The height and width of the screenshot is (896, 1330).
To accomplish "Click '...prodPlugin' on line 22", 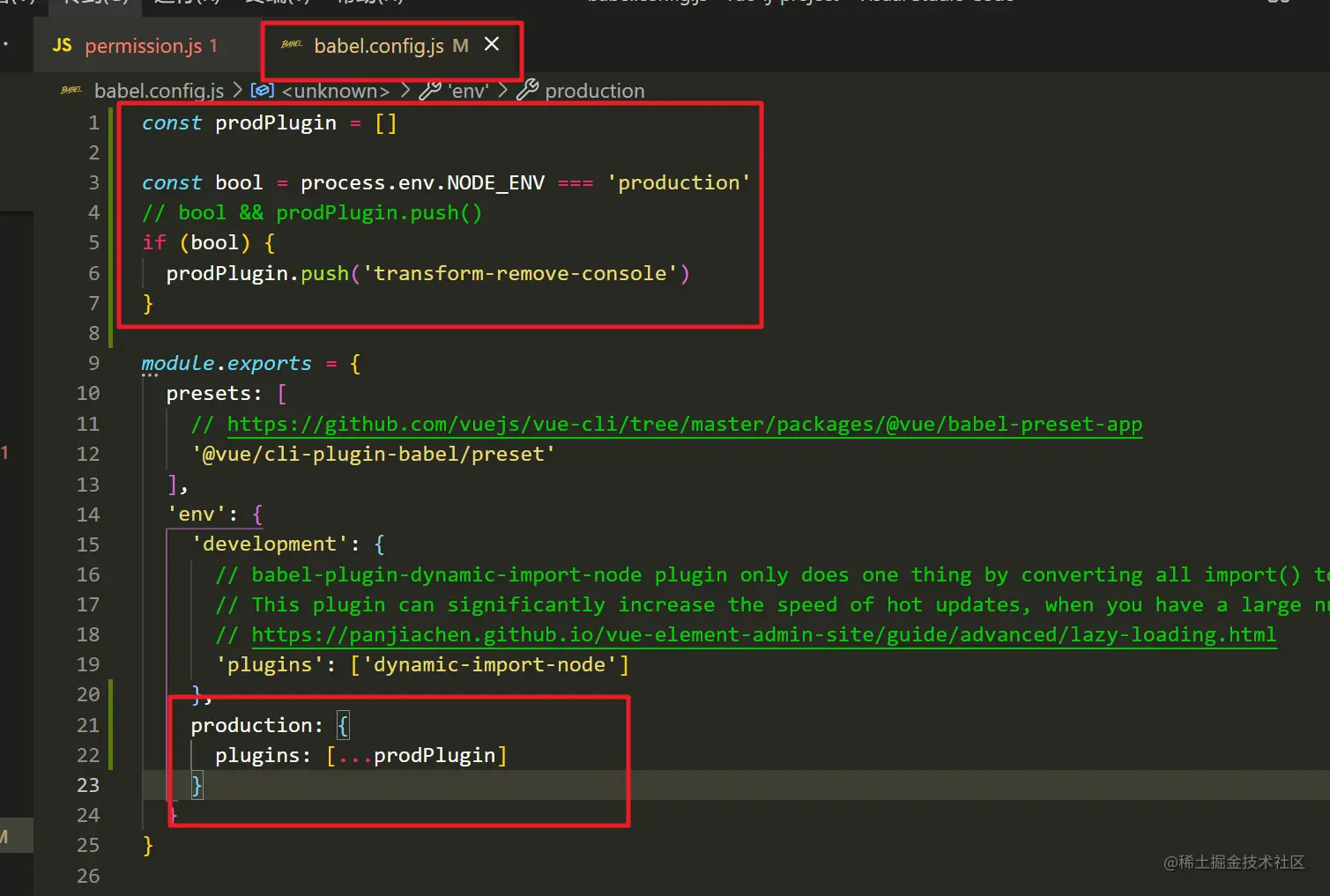I will [417, 756].
